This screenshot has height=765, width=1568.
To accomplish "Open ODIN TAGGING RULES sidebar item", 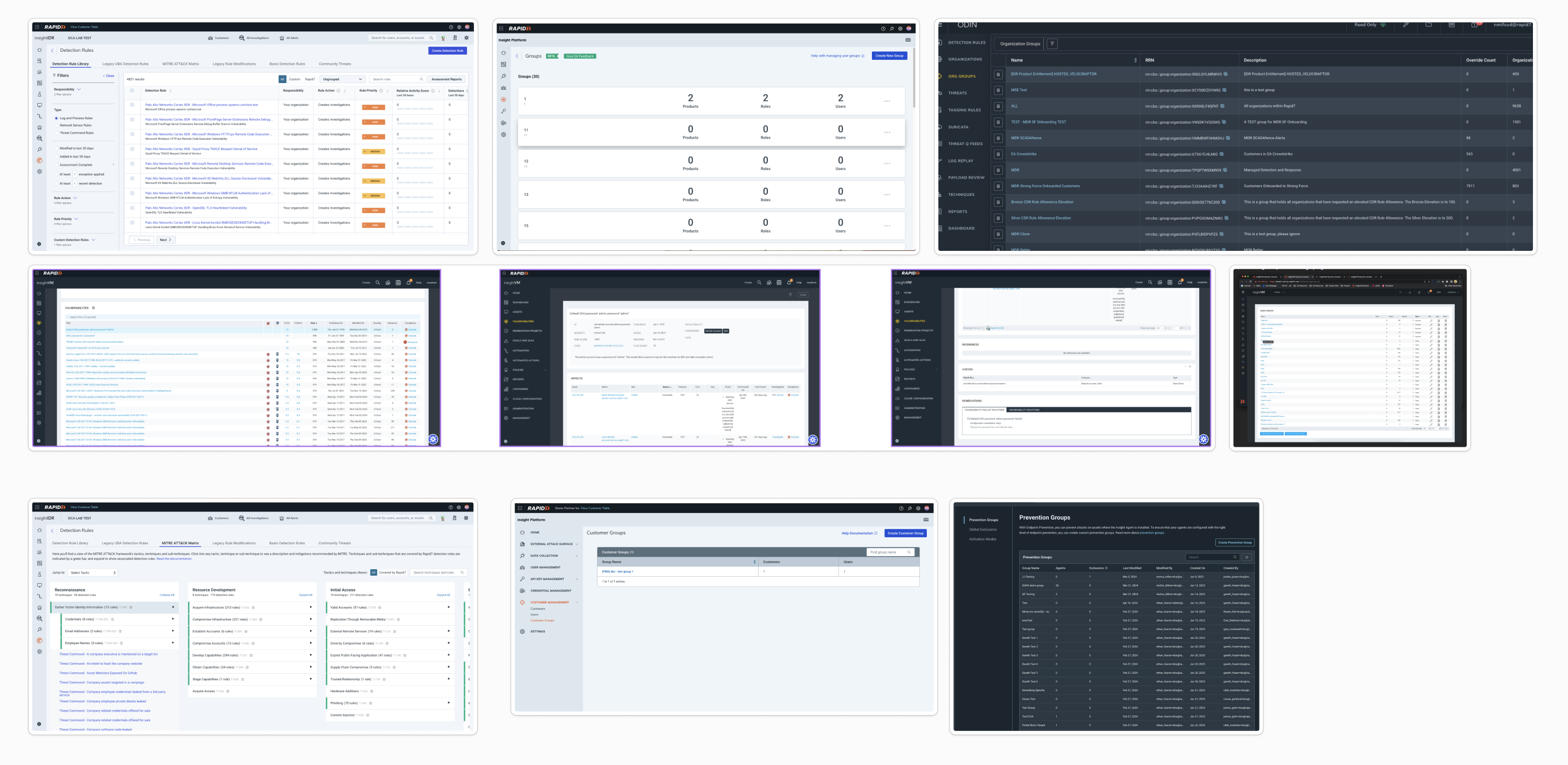I will (x=964, y=110).
